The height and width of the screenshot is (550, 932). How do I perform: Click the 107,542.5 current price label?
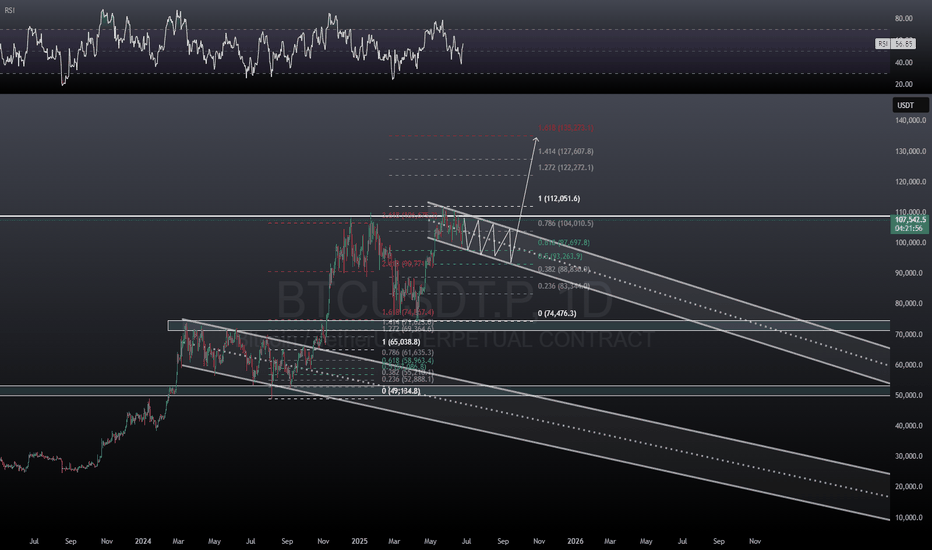click(909, 220)
